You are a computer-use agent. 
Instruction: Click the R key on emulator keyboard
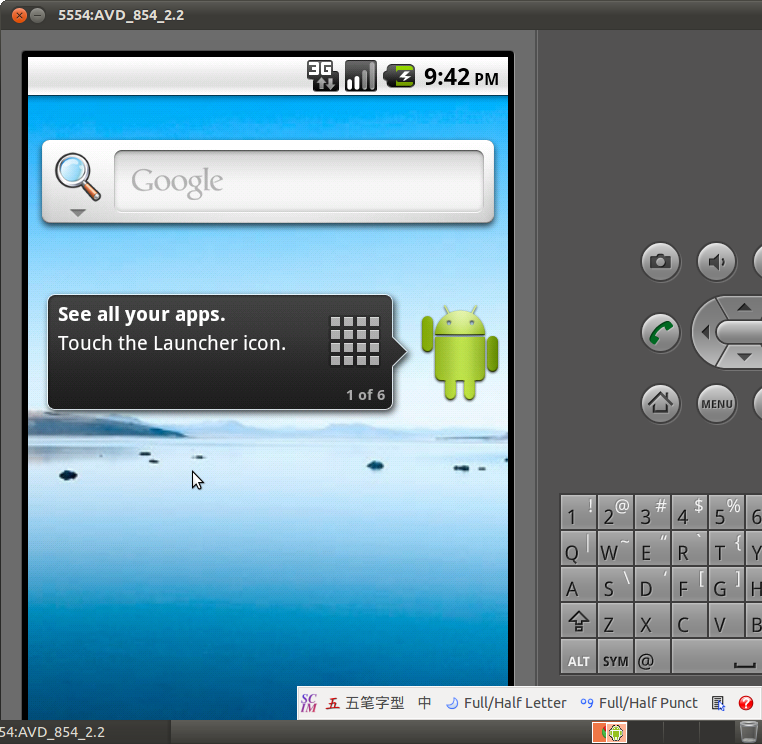click(689, 548)
